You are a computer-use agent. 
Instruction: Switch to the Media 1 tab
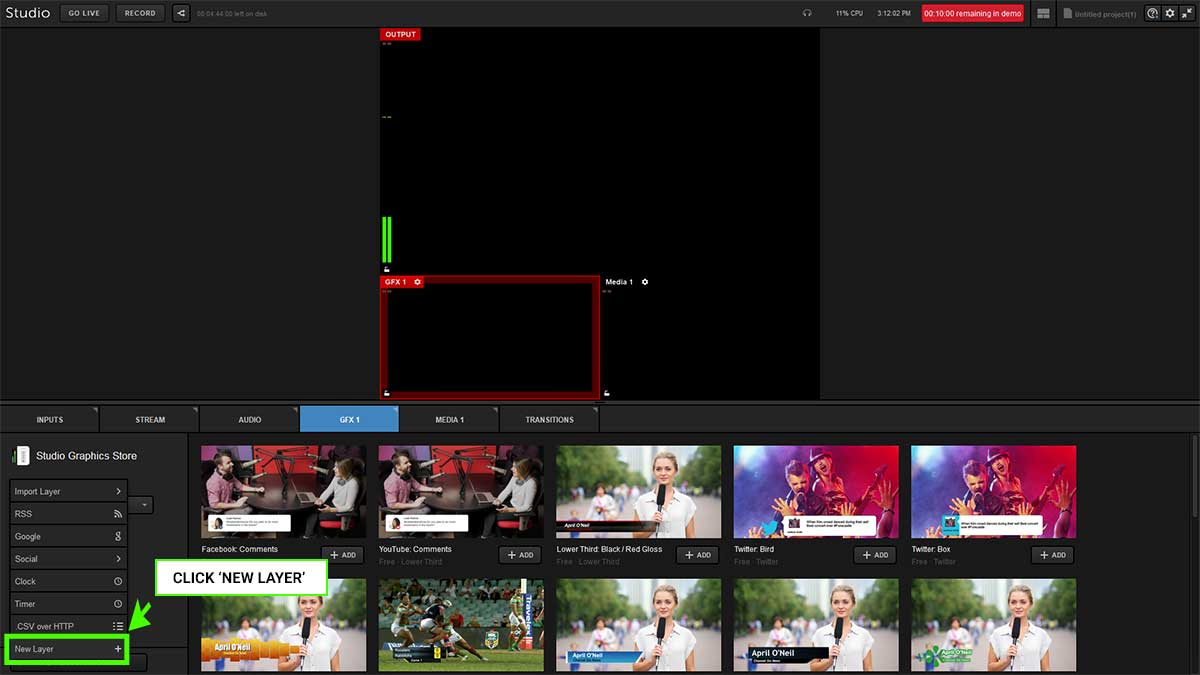pyautogui.click(x=450, y=419)
